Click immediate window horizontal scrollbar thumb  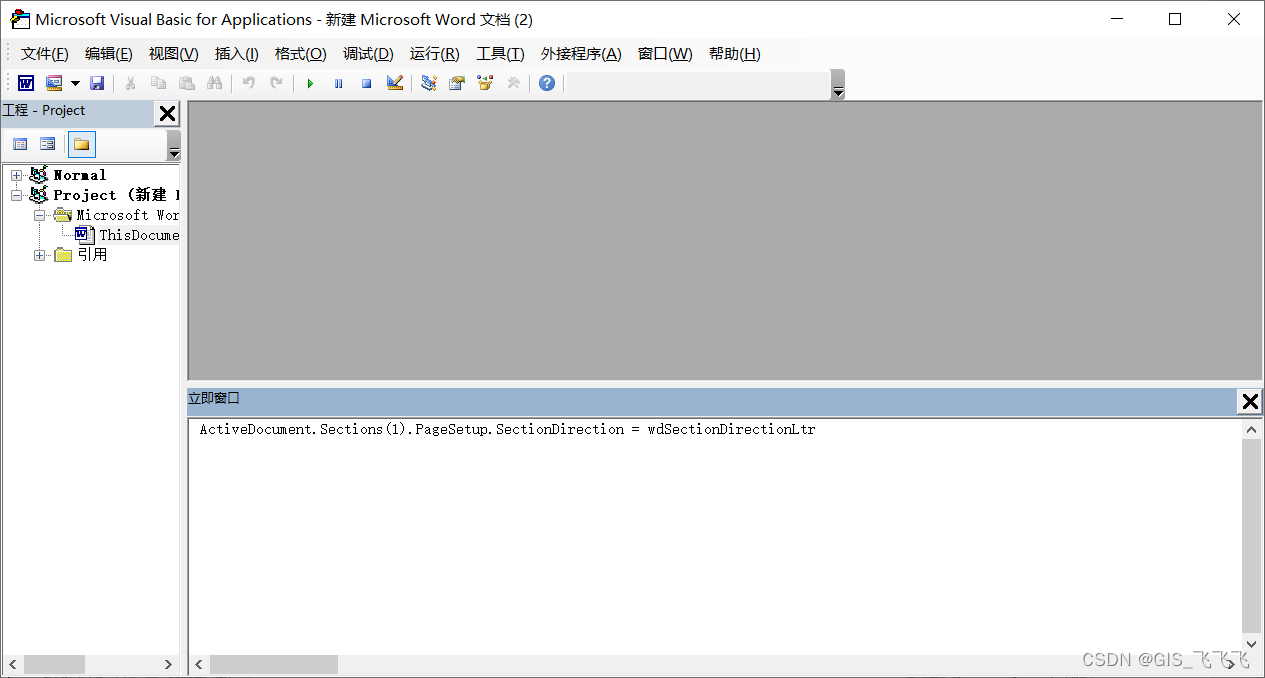click(273, 664)
